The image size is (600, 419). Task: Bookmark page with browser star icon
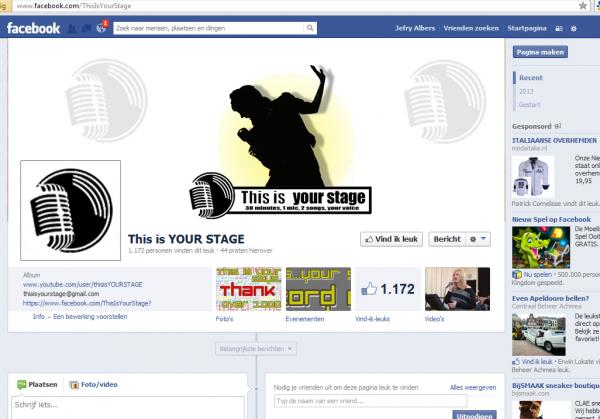(583, 5)
